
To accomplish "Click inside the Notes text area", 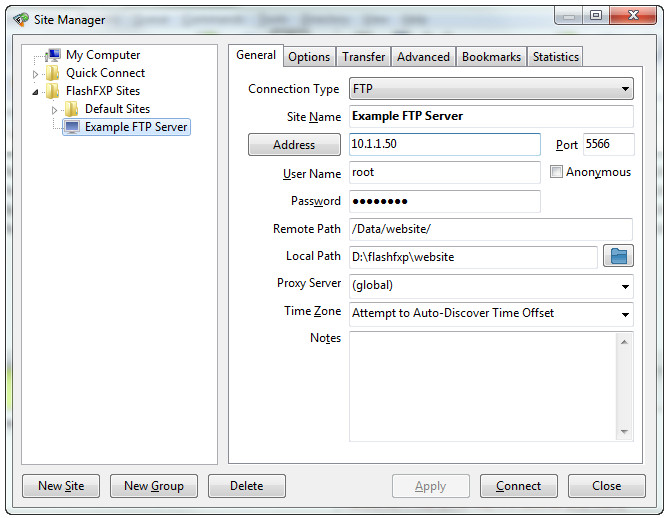I will 483,387.
